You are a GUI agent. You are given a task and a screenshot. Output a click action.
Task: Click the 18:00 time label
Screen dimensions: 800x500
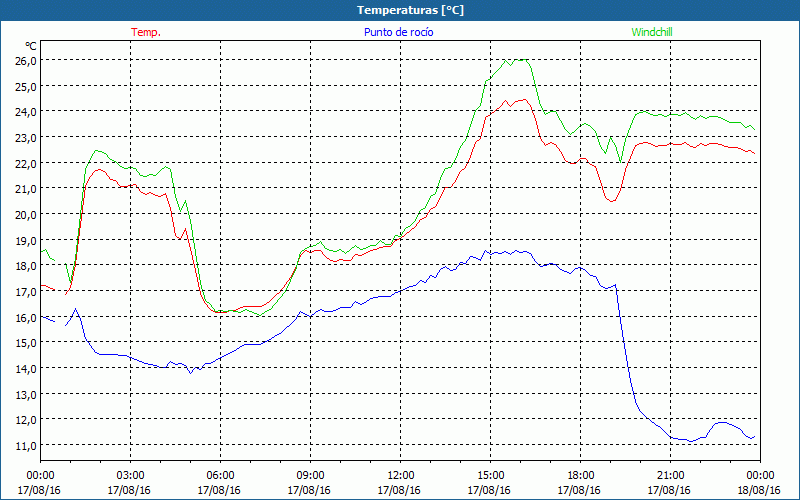click(580, 476)
